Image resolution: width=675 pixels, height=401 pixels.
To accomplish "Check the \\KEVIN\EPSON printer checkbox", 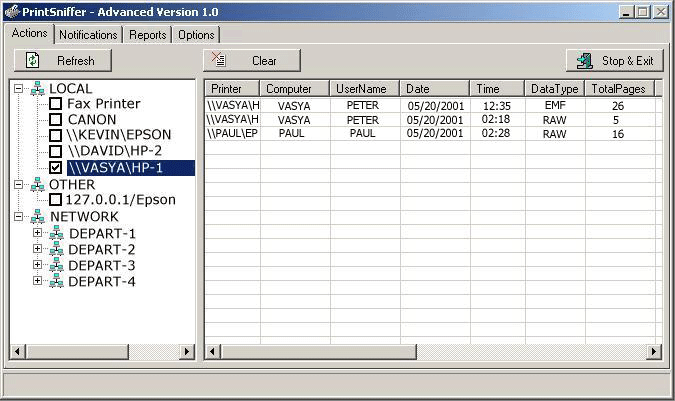I will (56, 135).
